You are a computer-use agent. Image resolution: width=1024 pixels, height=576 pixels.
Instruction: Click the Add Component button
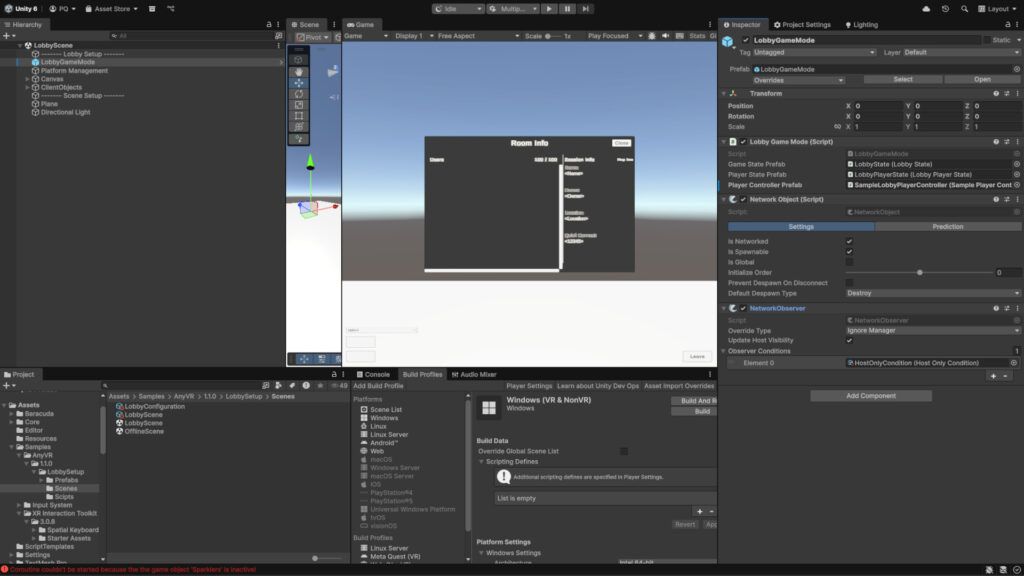[870, 396]
